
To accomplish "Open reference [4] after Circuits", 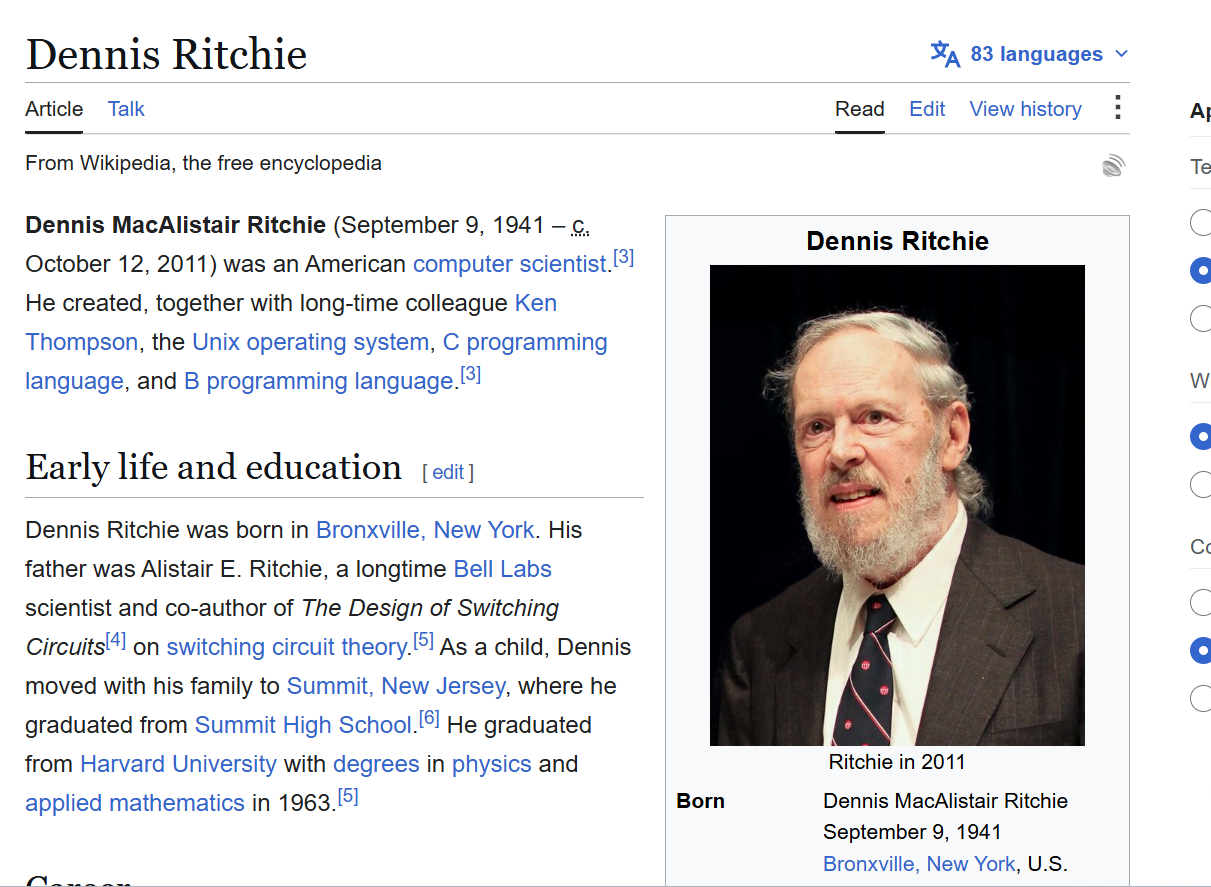I will click(116, 641).
